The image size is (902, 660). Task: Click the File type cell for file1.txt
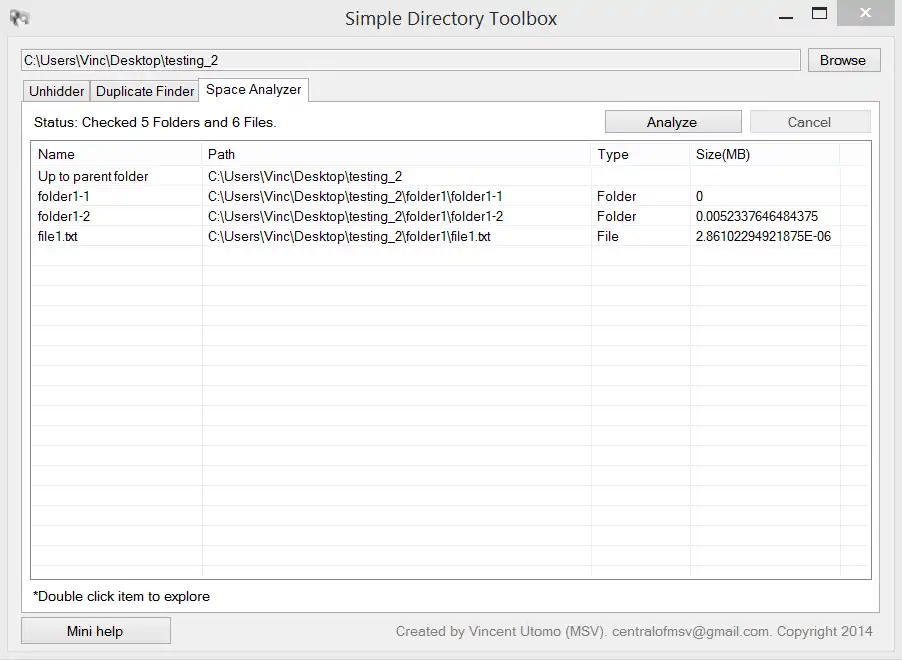(x=607, y=236)
